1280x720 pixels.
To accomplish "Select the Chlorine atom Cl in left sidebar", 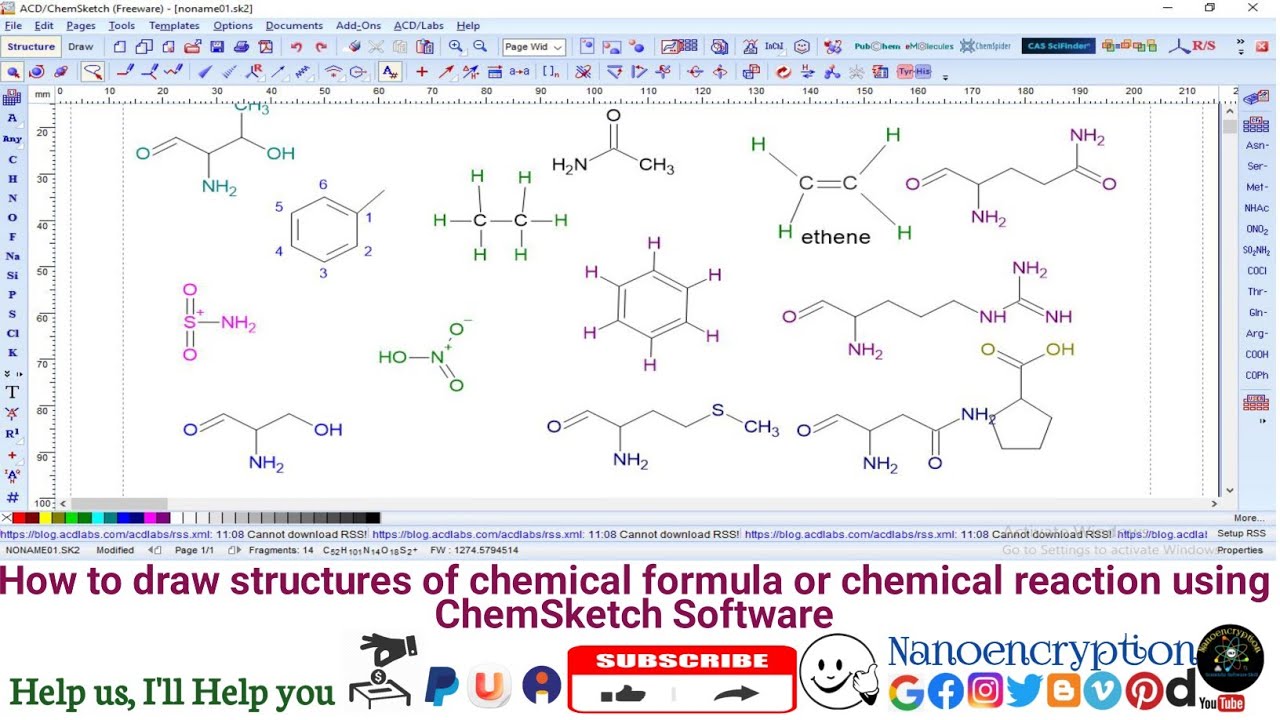I will click(x=12, y=333).
